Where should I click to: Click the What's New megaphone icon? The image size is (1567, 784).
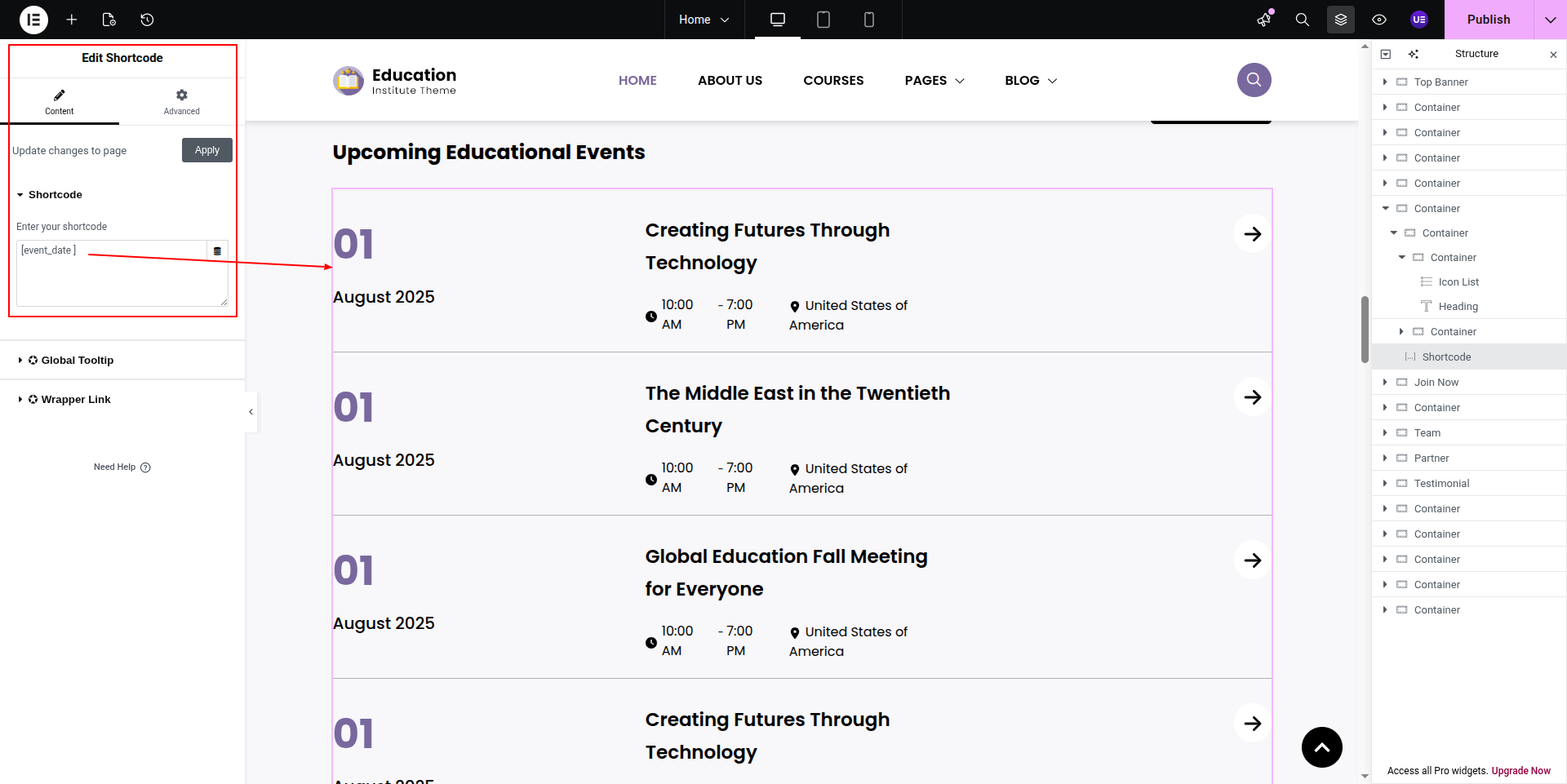click(1264, 20)
